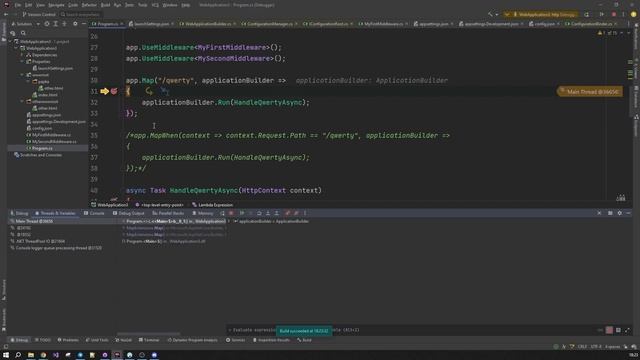Open the Unit Tests tool window button
Screen dimensions: 640x360
(x=97, y=340)
